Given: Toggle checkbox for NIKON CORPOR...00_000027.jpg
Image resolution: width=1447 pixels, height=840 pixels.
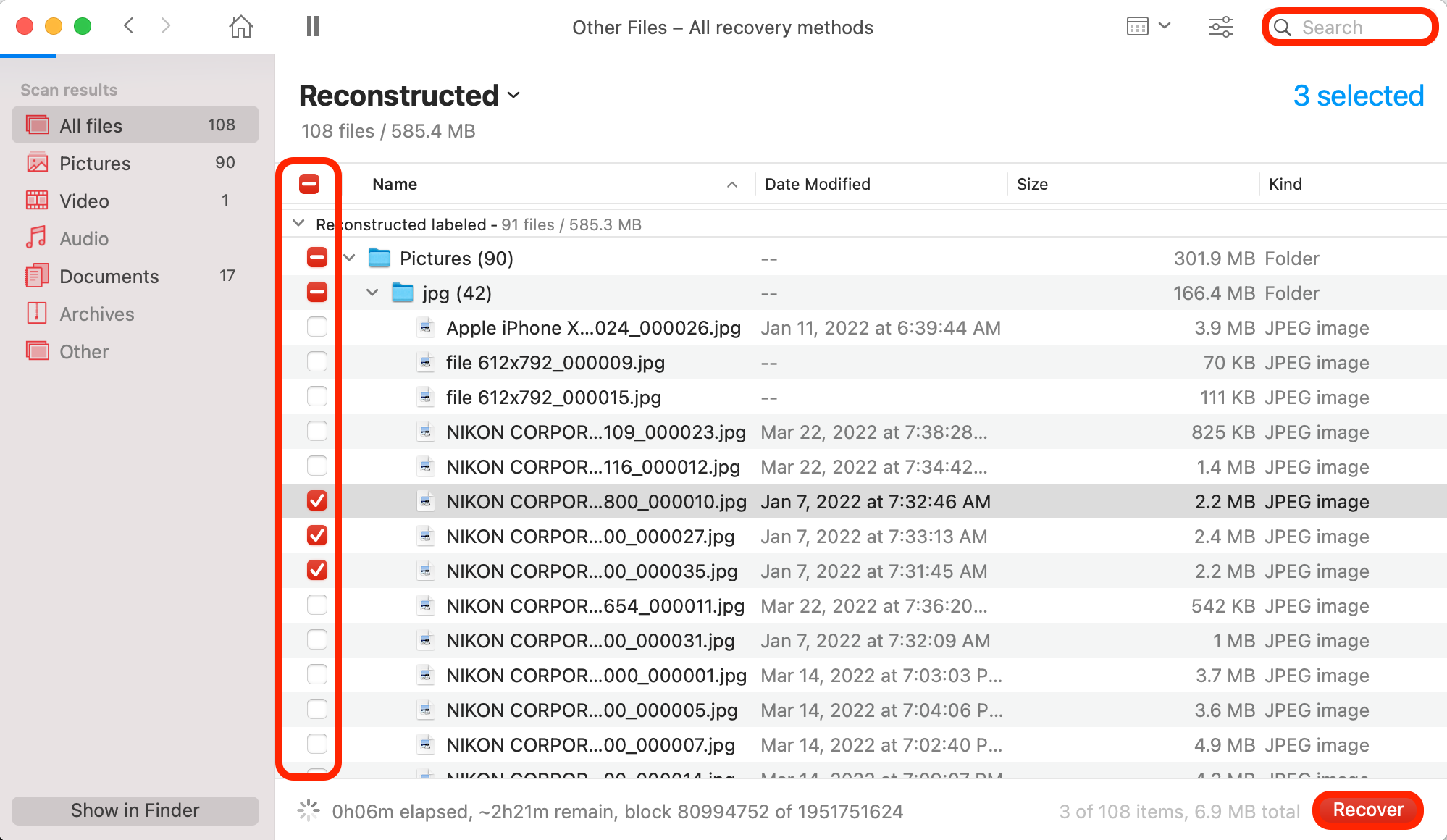Looking at the screenshot, I should pos(315,536).
